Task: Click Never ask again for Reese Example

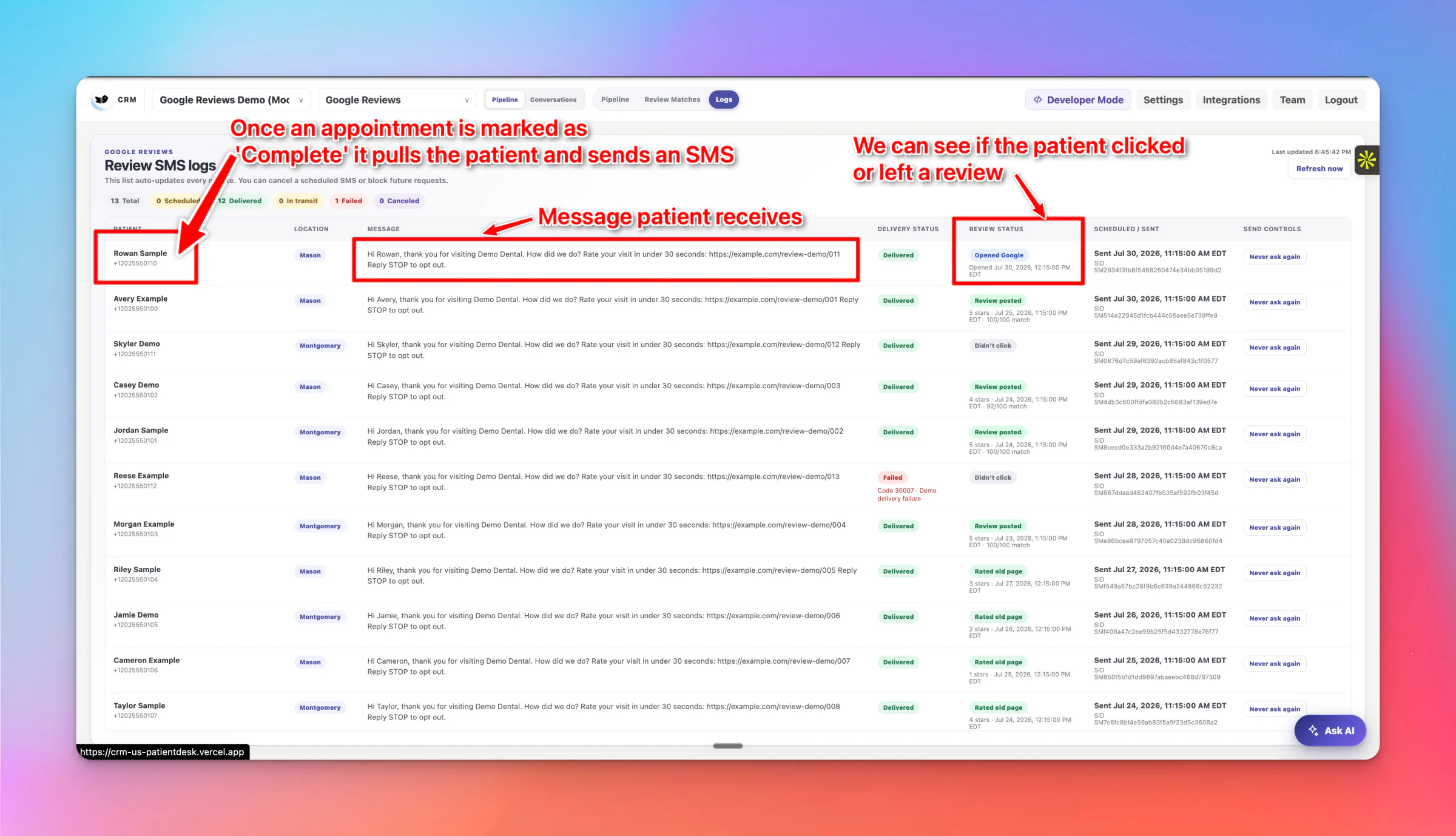Action: point(1275,479)
